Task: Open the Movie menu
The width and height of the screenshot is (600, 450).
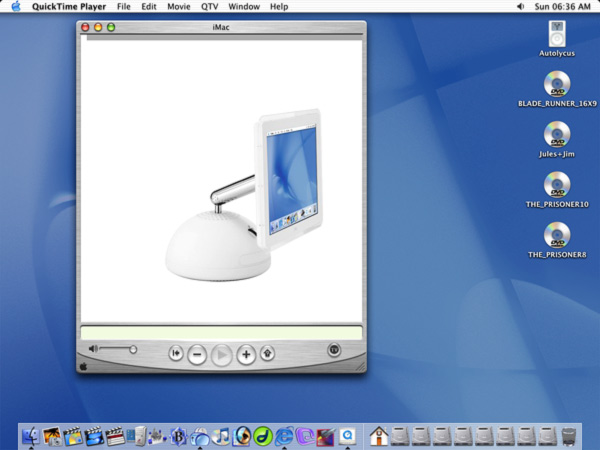Action: click(x=179, y=7)
